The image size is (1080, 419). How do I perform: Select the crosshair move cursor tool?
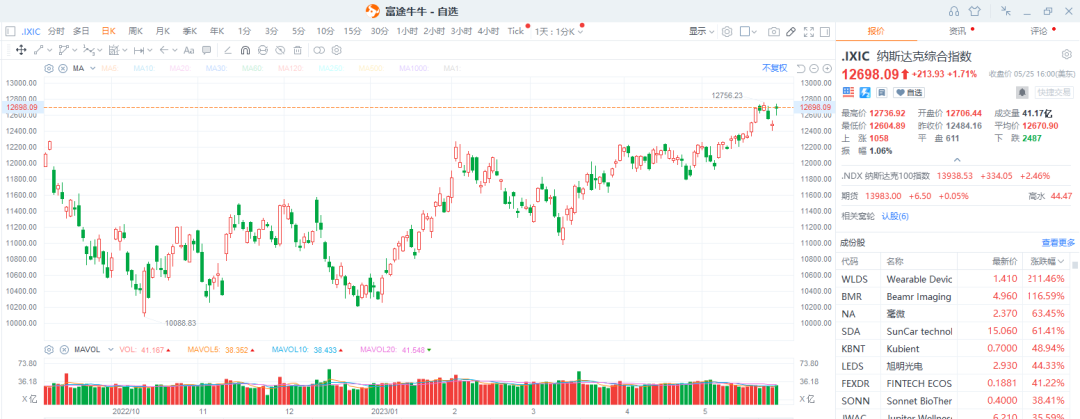(x=21, y=50)
